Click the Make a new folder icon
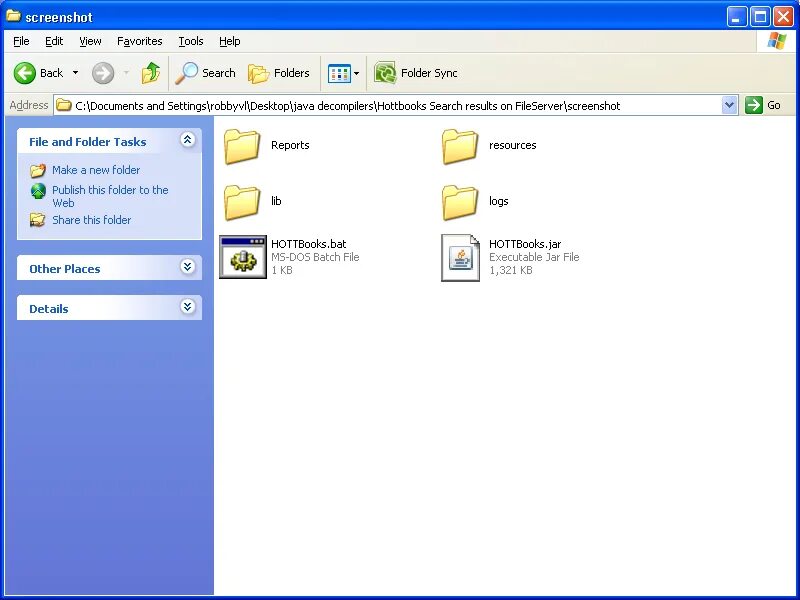 (38, 170)
